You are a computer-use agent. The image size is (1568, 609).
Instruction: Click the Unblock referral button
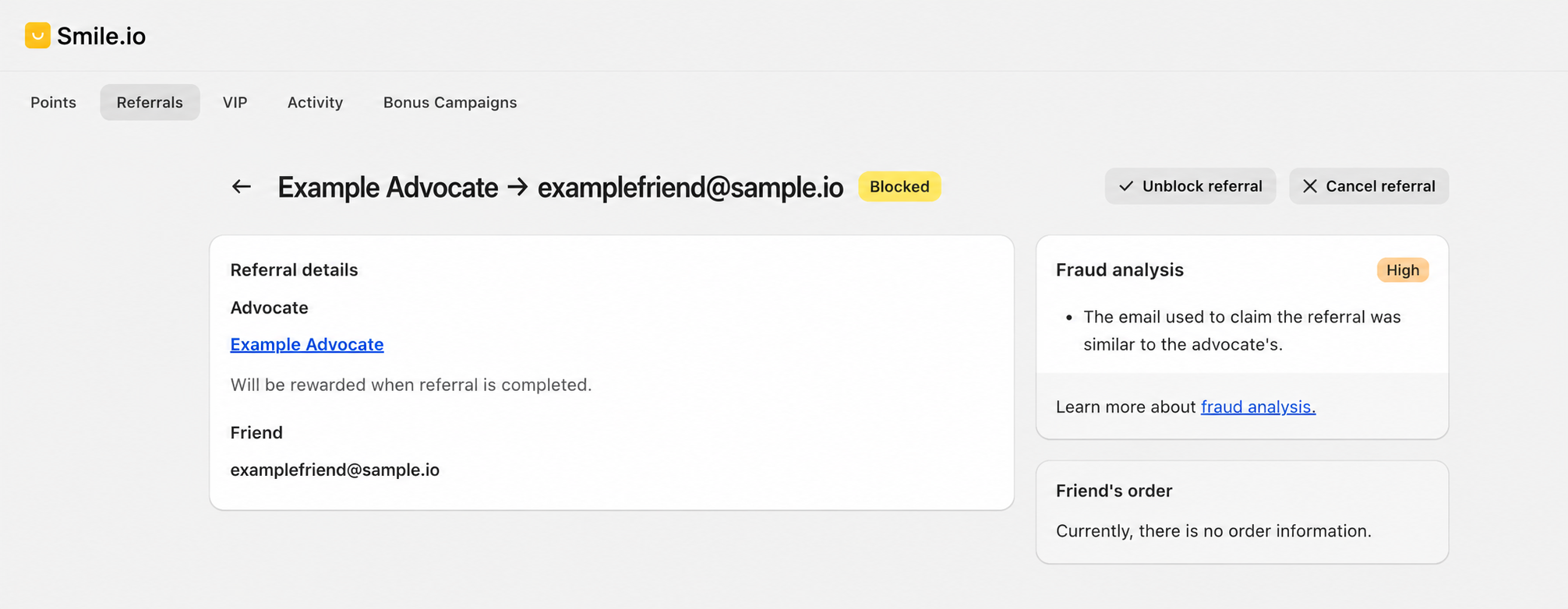tap(1190, 186)
